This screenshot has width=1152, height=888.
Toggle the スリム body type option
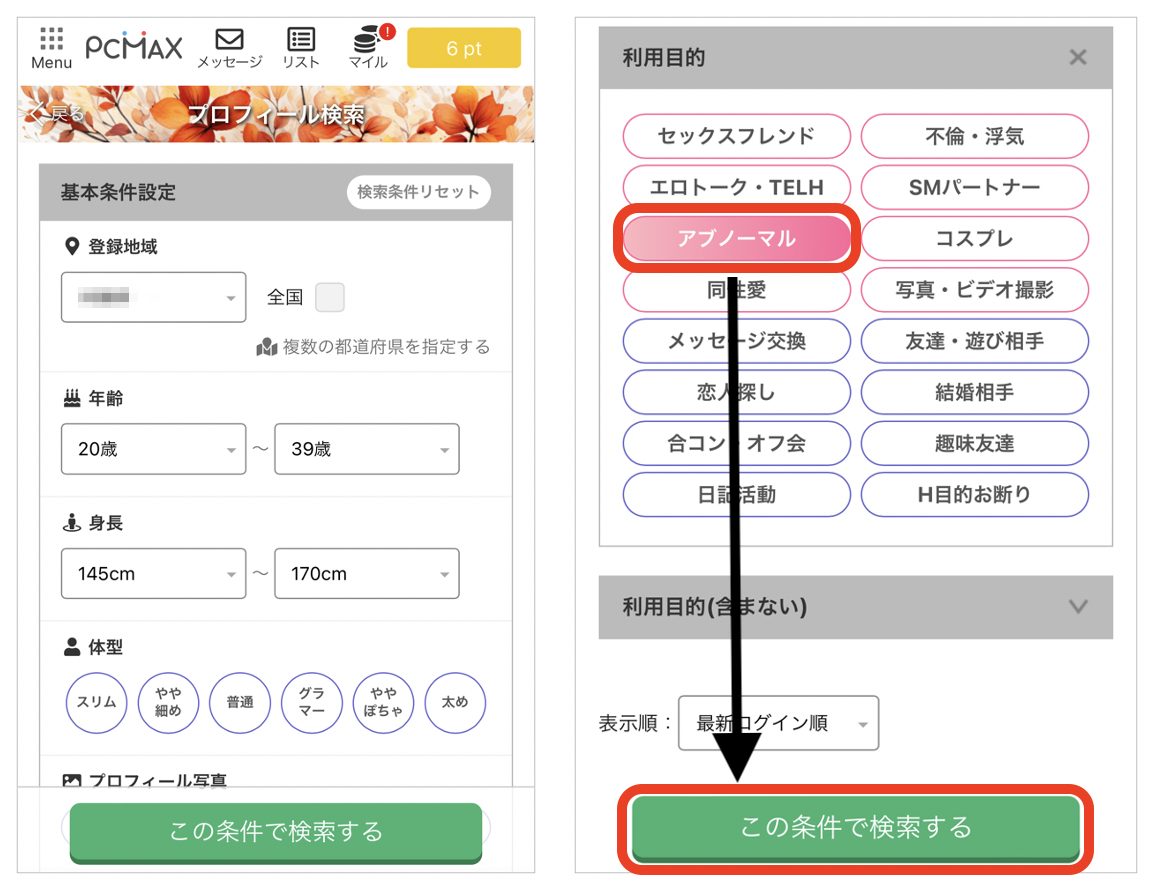pyautogui.click(x=96, y=702)
